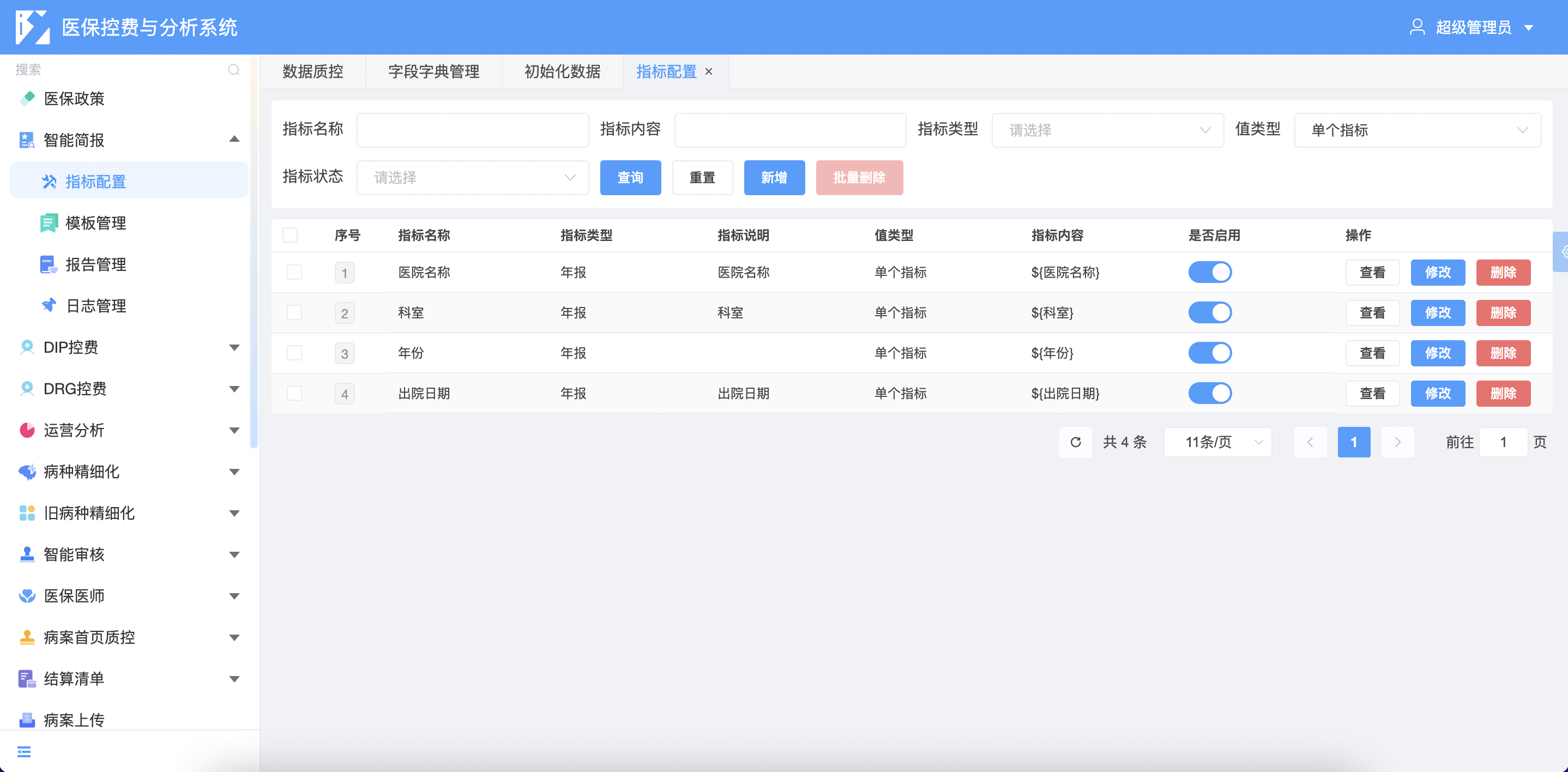Open the 11条/页 page size dropdown

1218,442
